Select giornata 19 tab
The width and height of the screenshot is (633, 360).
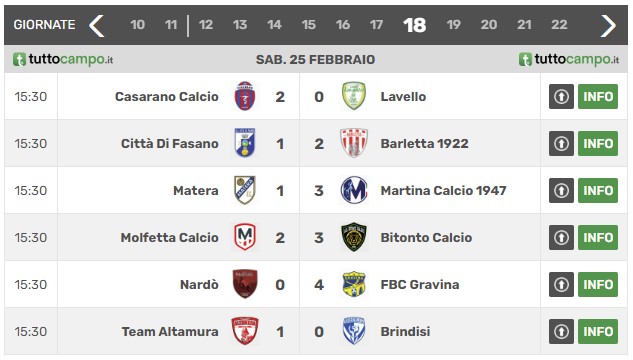(x=453, y=25)
